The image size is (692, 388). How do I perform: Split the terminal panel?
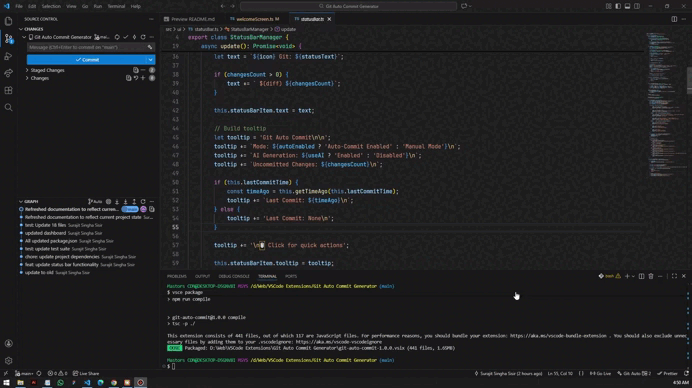[641, 276]
